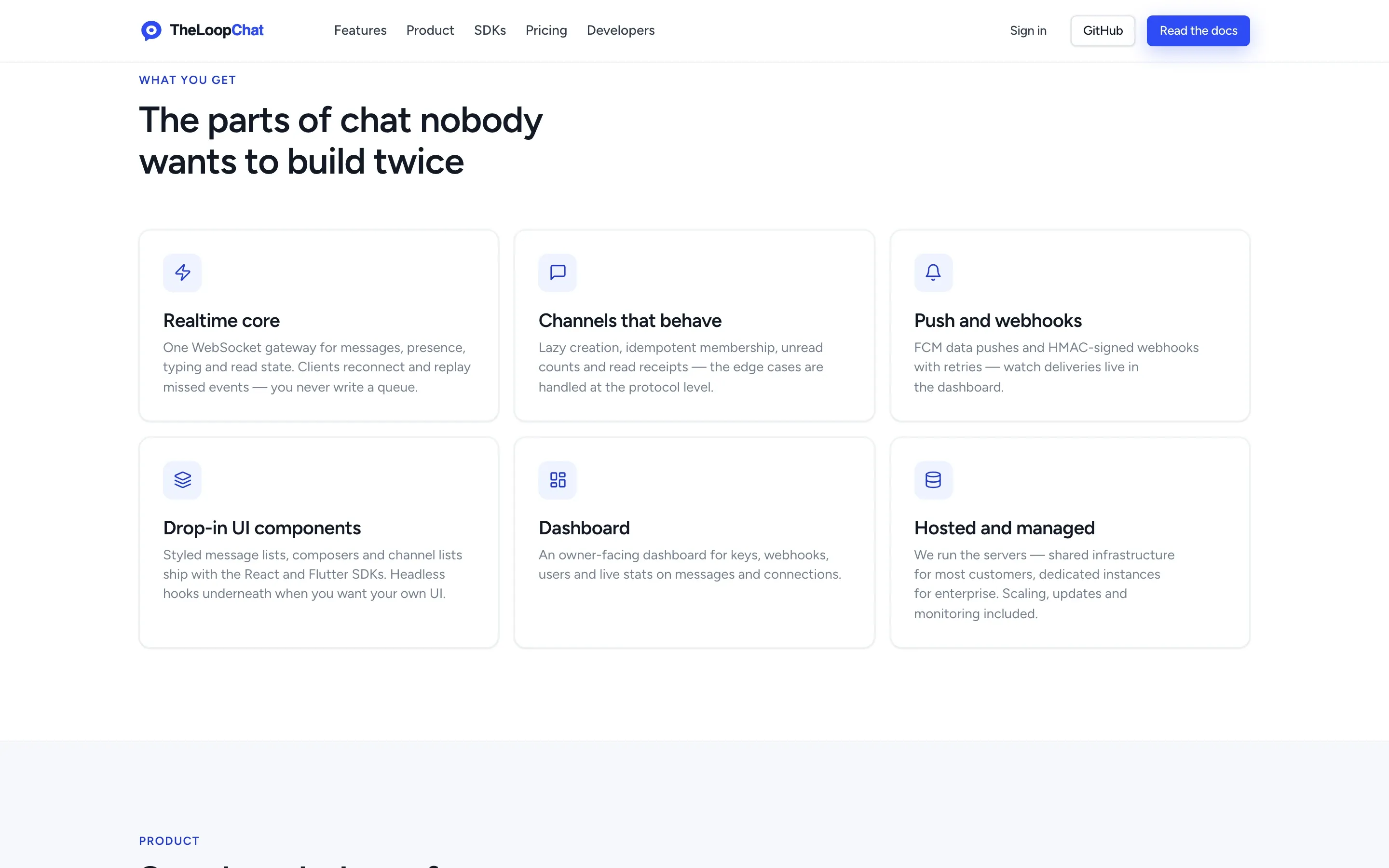The width and height of the screenshot is (1389, 868).
Task: Click the Dashboard card title
Action: (x=584, y=528)
